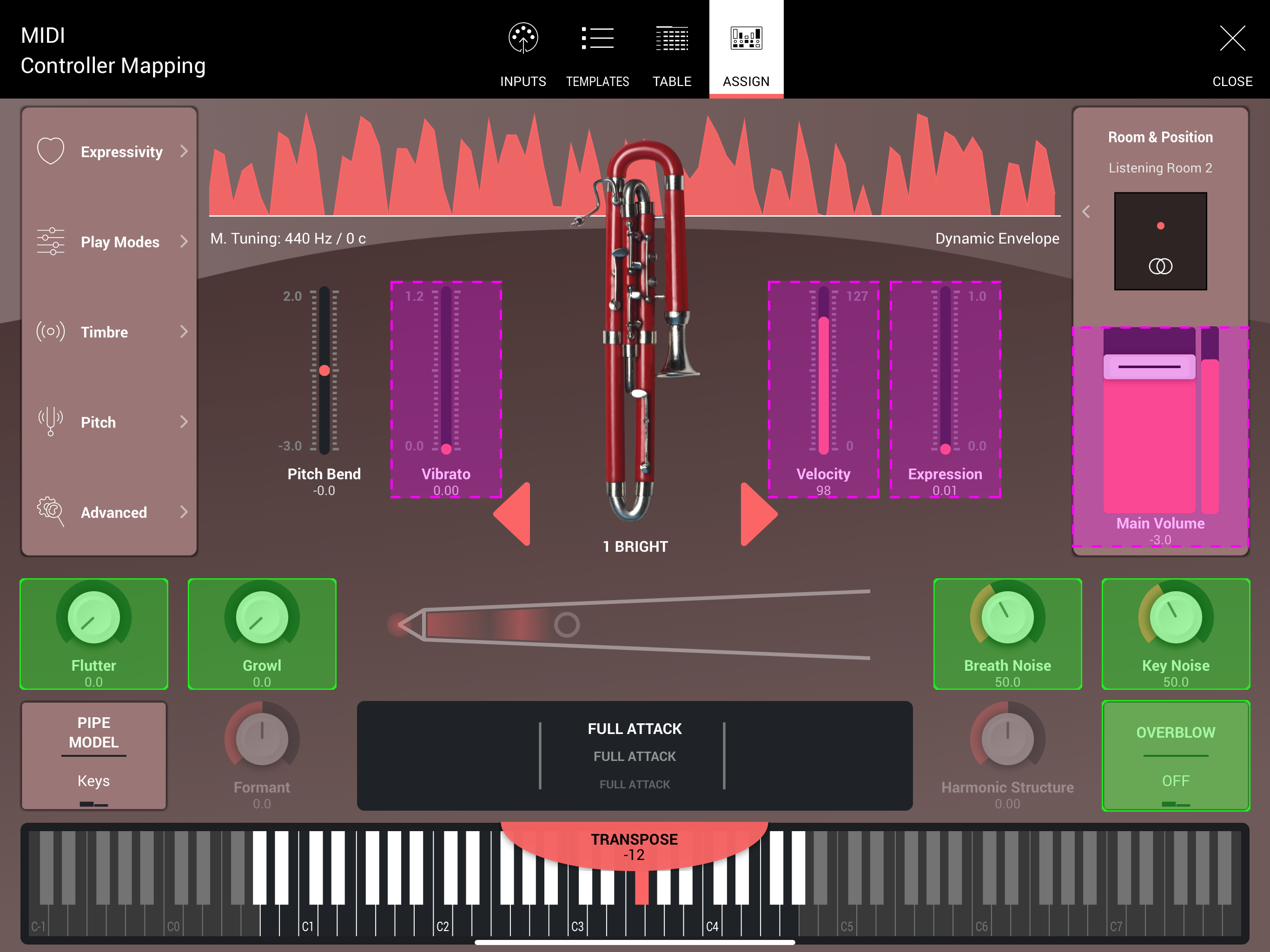The height and width of the screenshot is (952, 1270).
Task: Click the Key Noise knob
Action: (1176, 617)
